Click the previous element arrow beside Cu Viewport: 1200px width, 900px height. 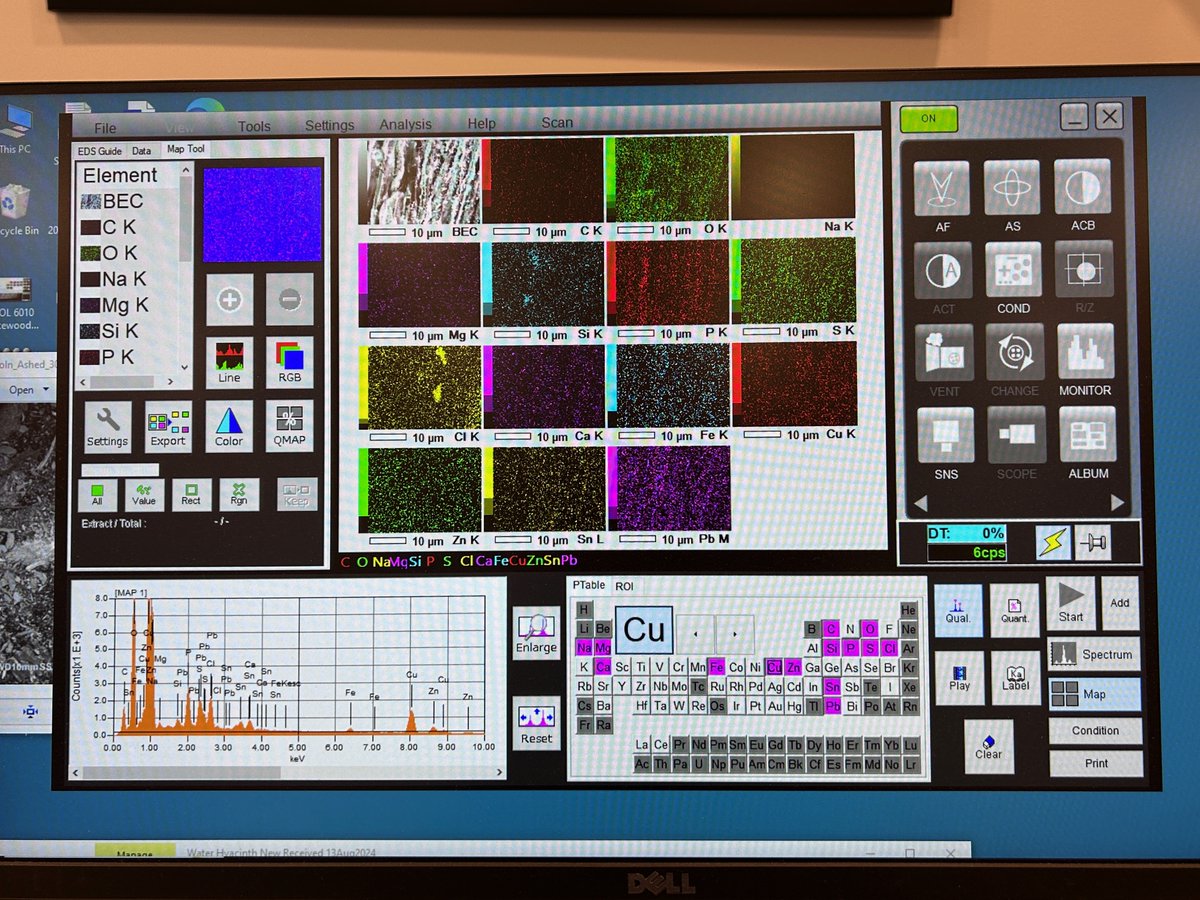click(x=695, y=633)
